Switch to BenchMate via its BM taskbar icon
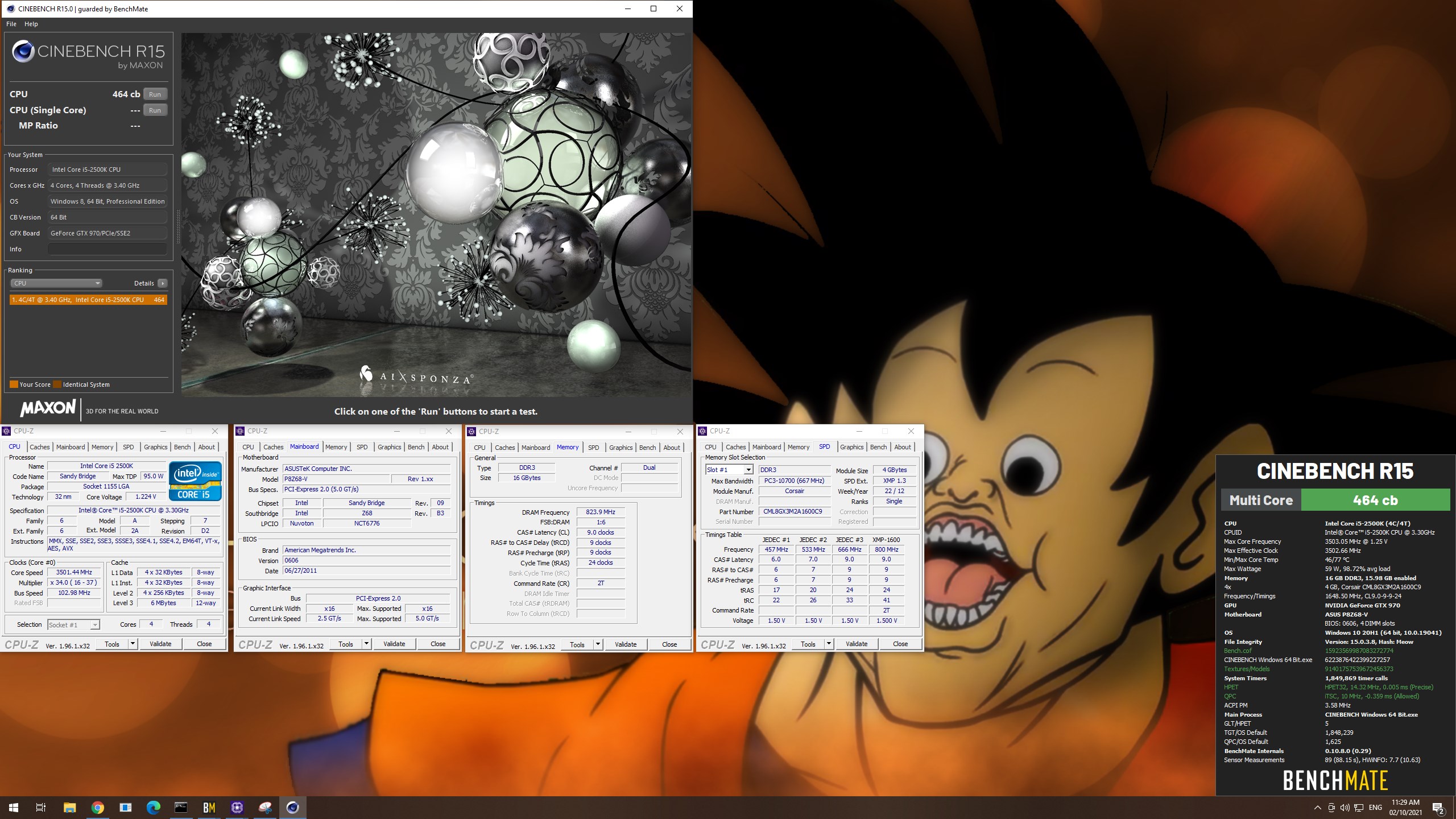 [x=209, y=808]
